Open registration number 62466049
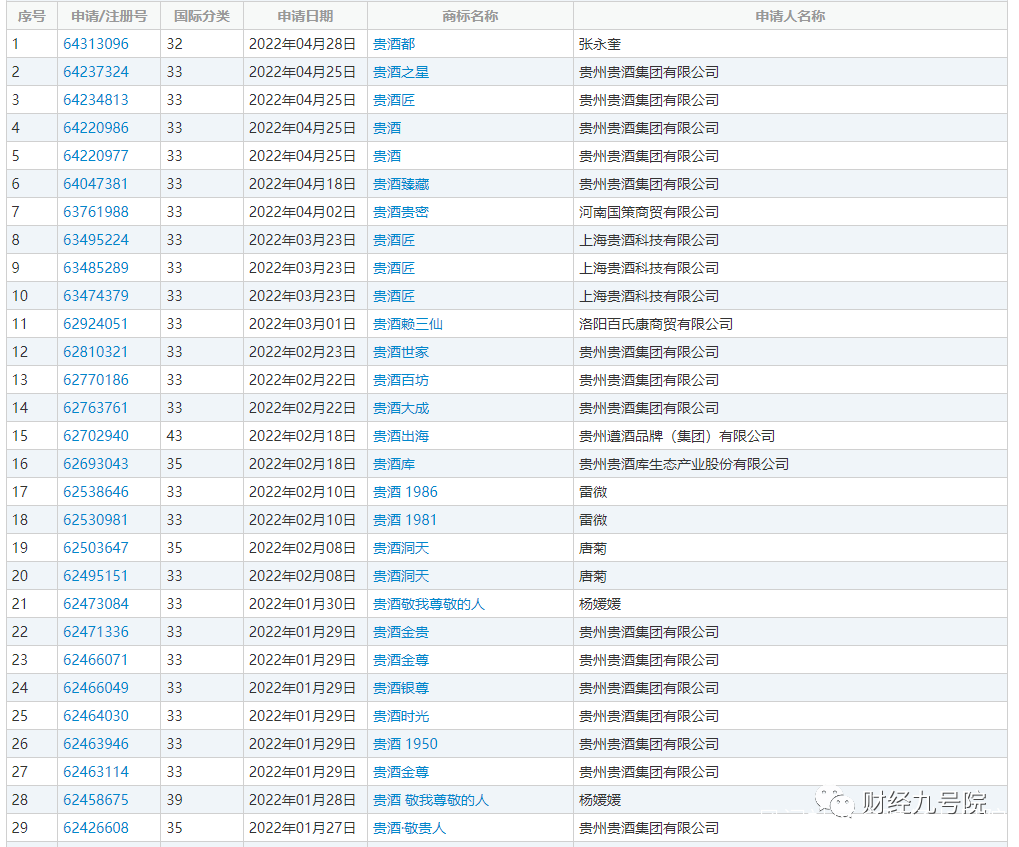Image resolution: width=1019 pixels, height=847 pixels. [96, 688]
